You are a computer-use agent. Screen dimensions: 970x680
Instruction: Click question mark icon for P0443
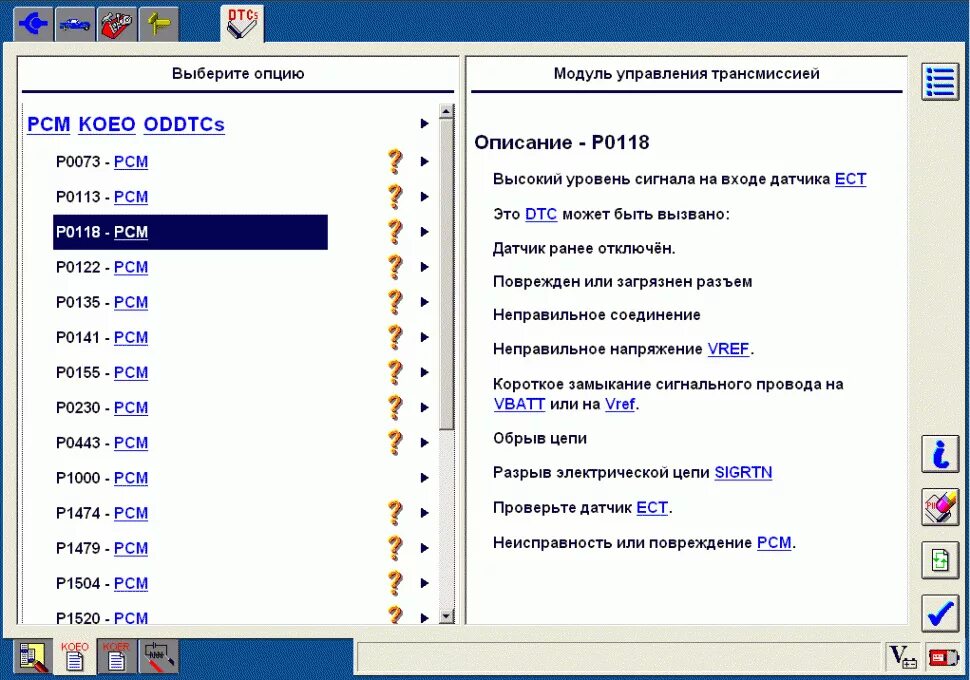[x=395, y=442]
